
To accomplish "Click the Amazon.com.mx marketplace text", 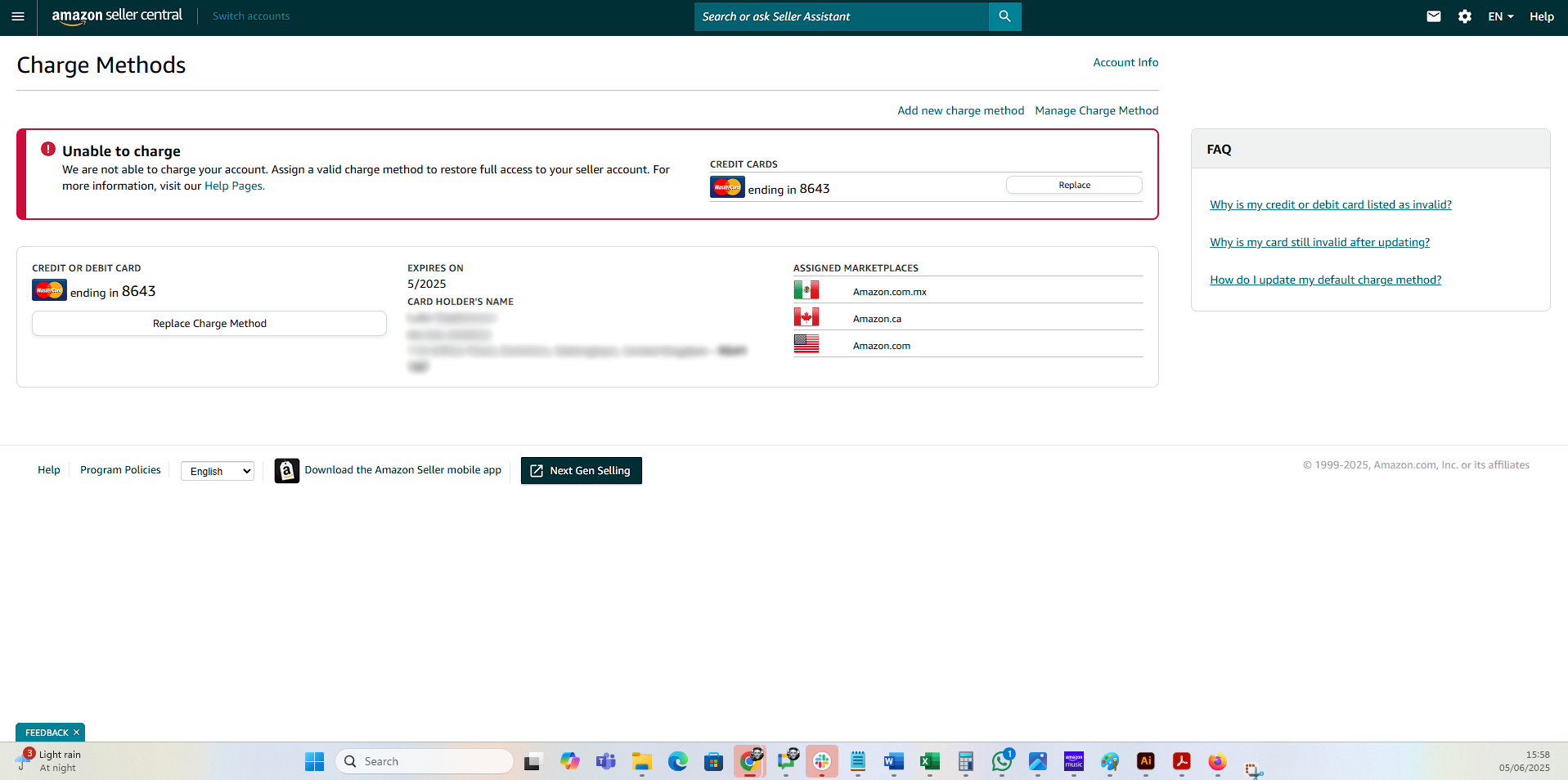I will [889, 292].
